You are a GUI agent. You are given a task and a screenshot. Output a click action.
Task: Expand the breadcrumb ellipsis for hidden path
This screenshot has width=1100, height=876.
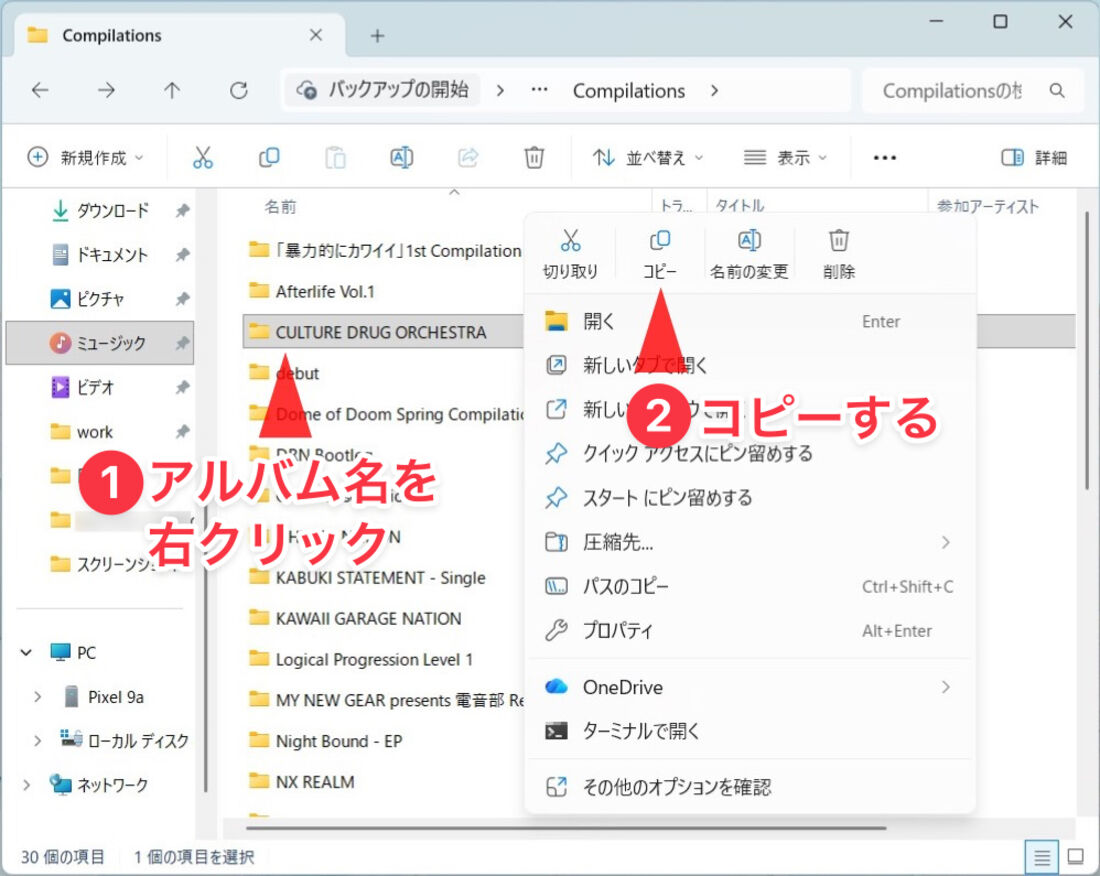point(539,90)
